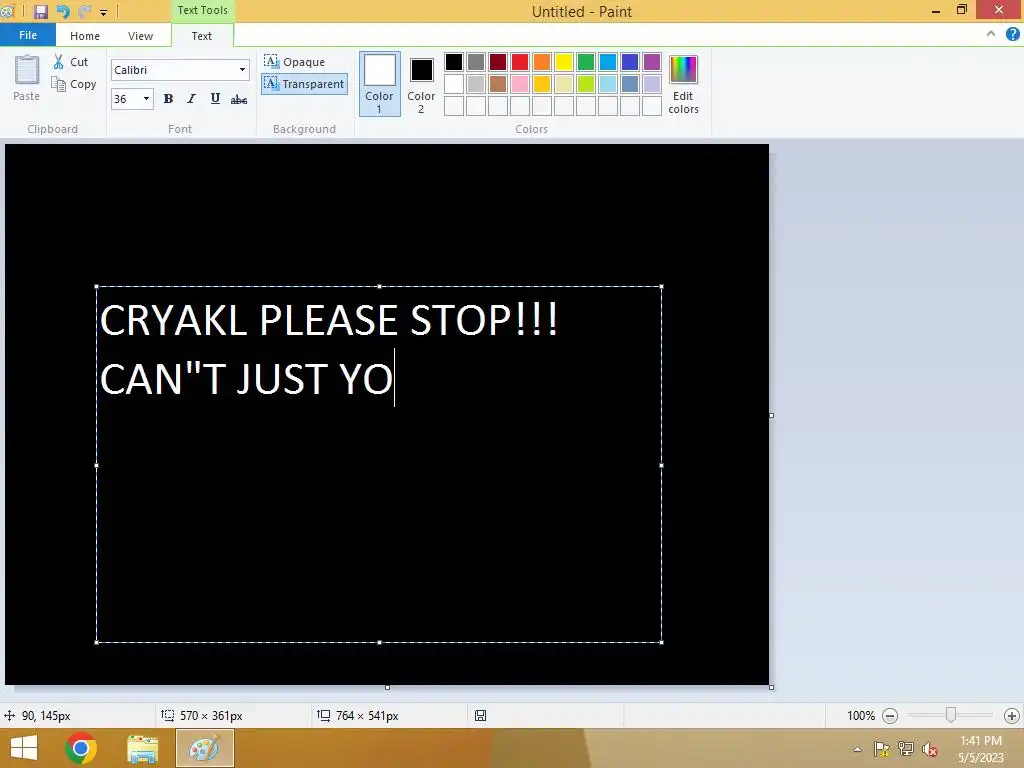Select Color 1 foreground box

tap(379, 84)
